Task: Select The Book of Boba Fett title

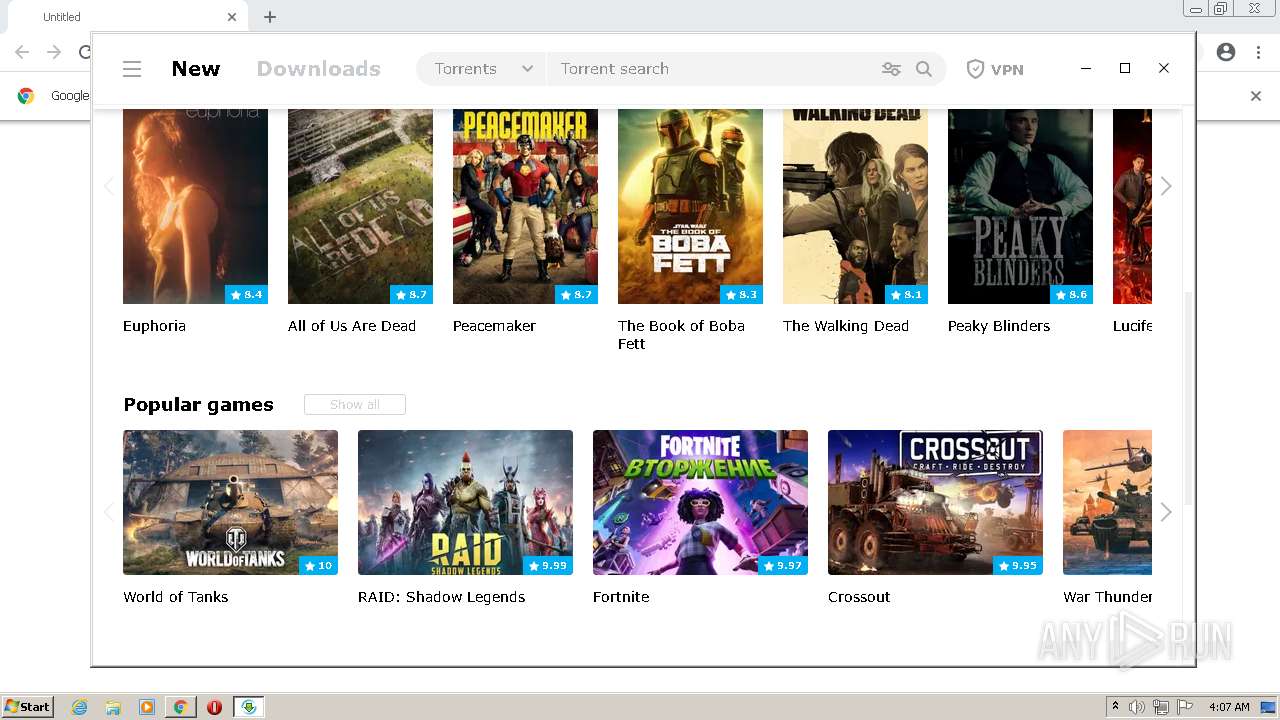Action: coord(681,335)
